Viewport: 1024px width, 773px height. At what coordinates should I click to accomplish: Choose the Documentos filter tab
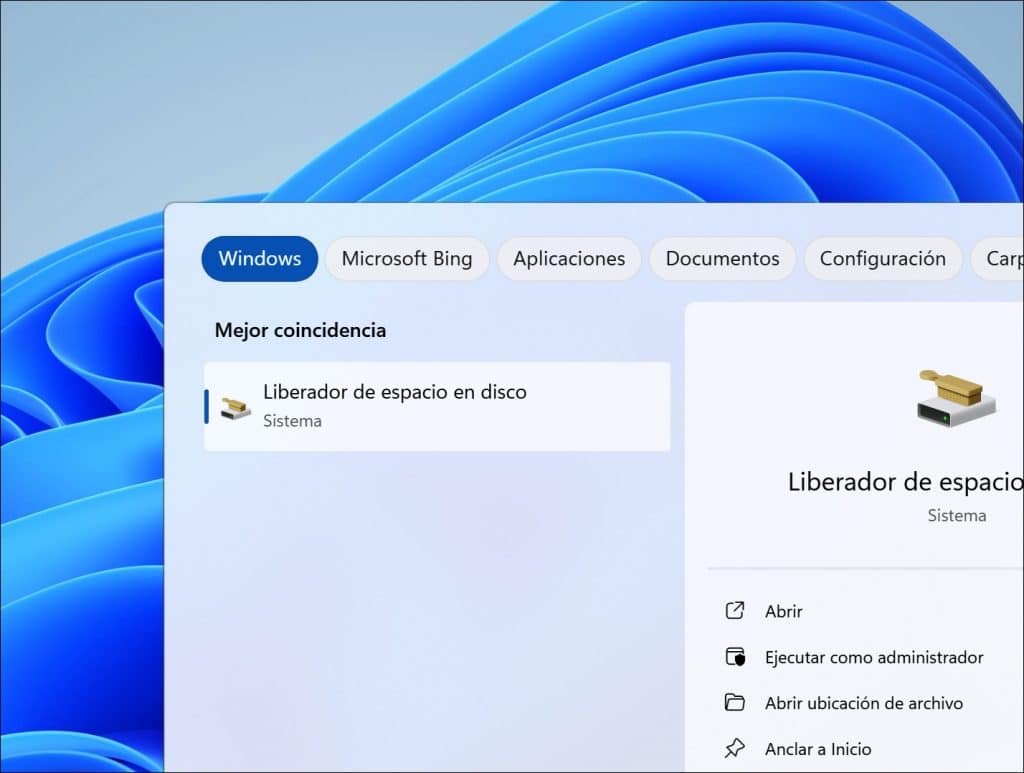tap(722, 259)
